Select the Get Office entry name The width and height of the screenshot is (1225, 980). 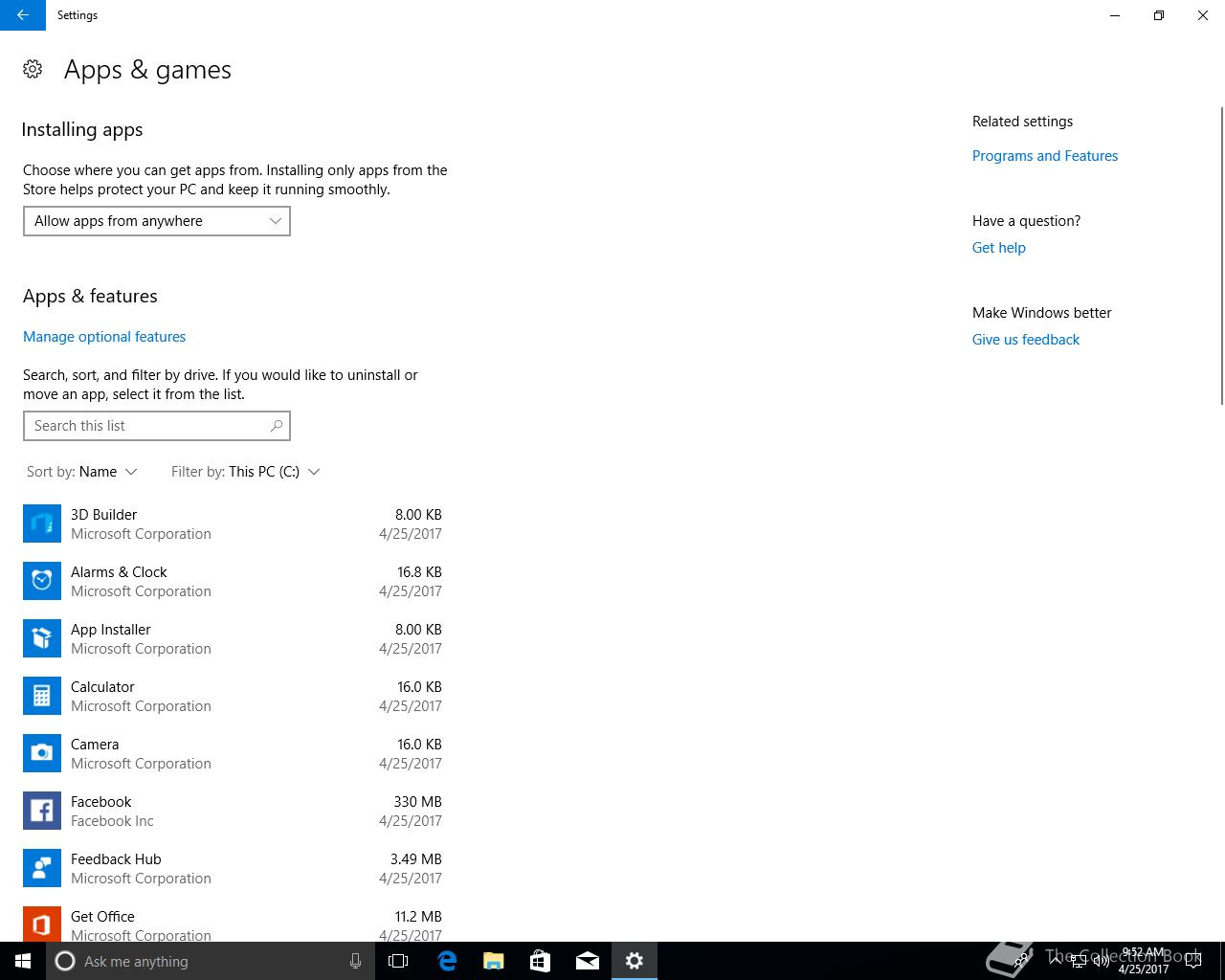[102, 917]
